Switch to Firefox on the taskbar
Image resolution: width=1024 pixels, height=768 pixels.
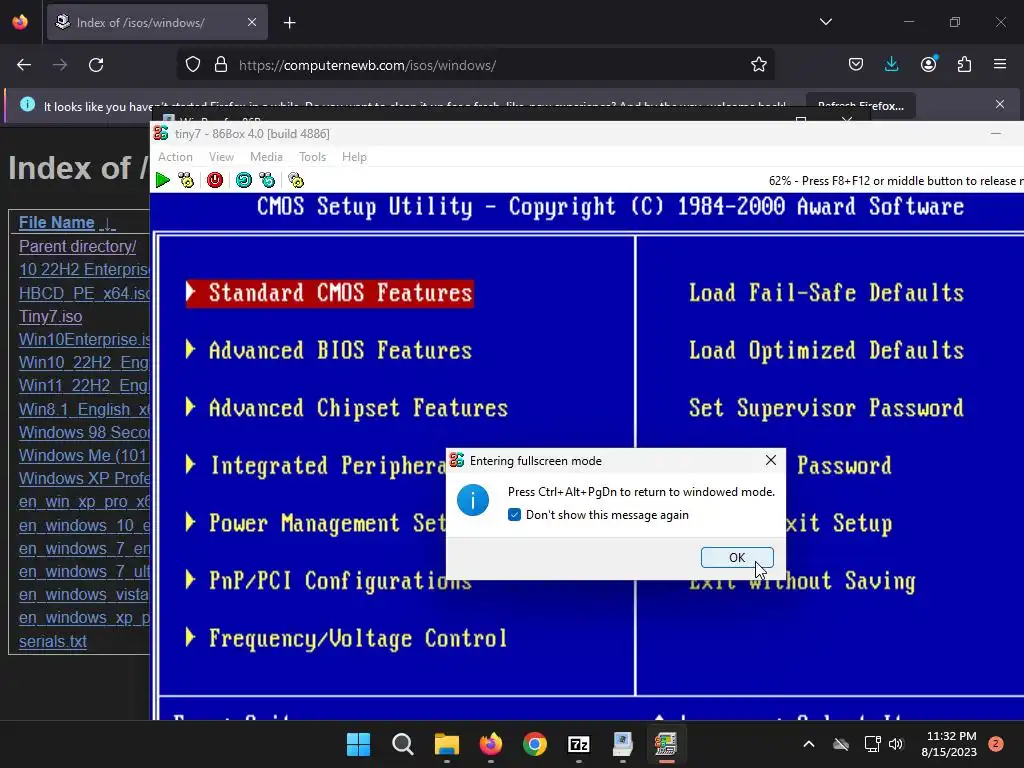coord(491,744)
